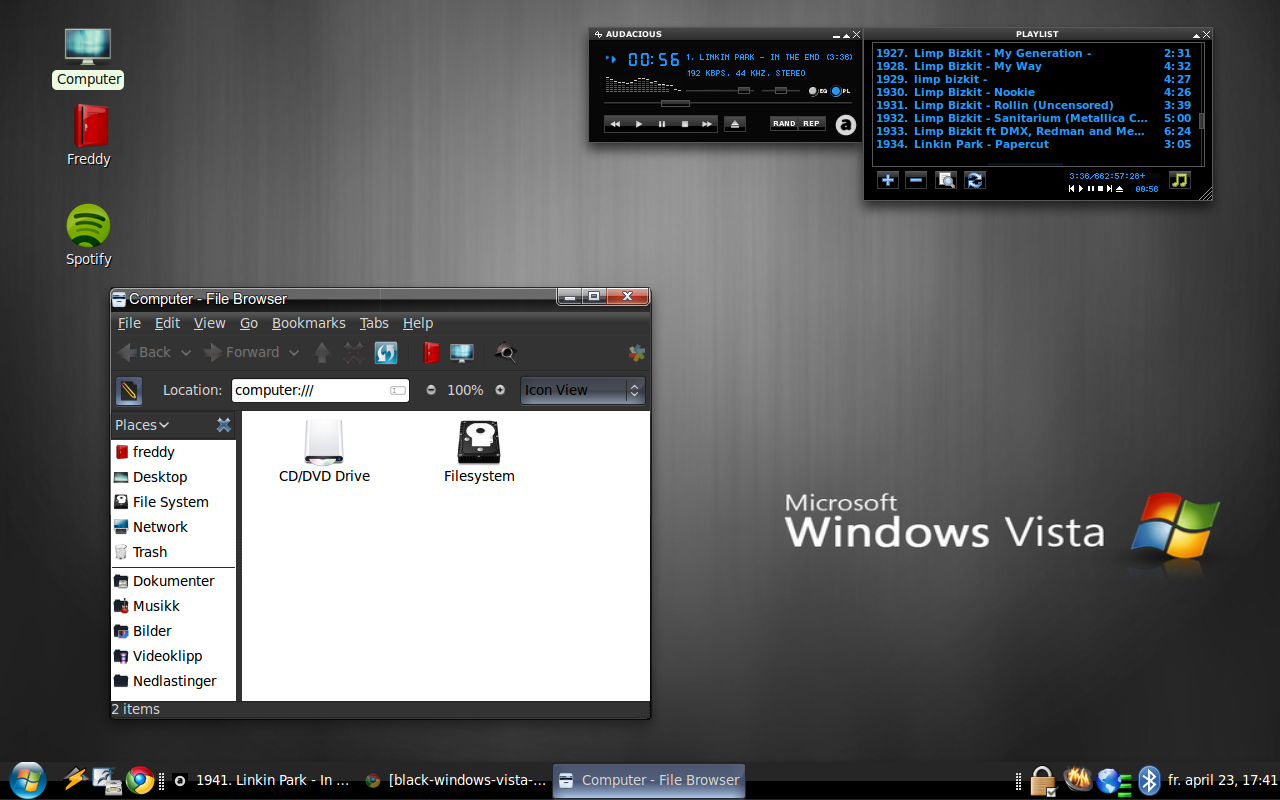Click the Audacious seek position slider
The height and width of the screenshot is (800, 1280).
[675, 103]
